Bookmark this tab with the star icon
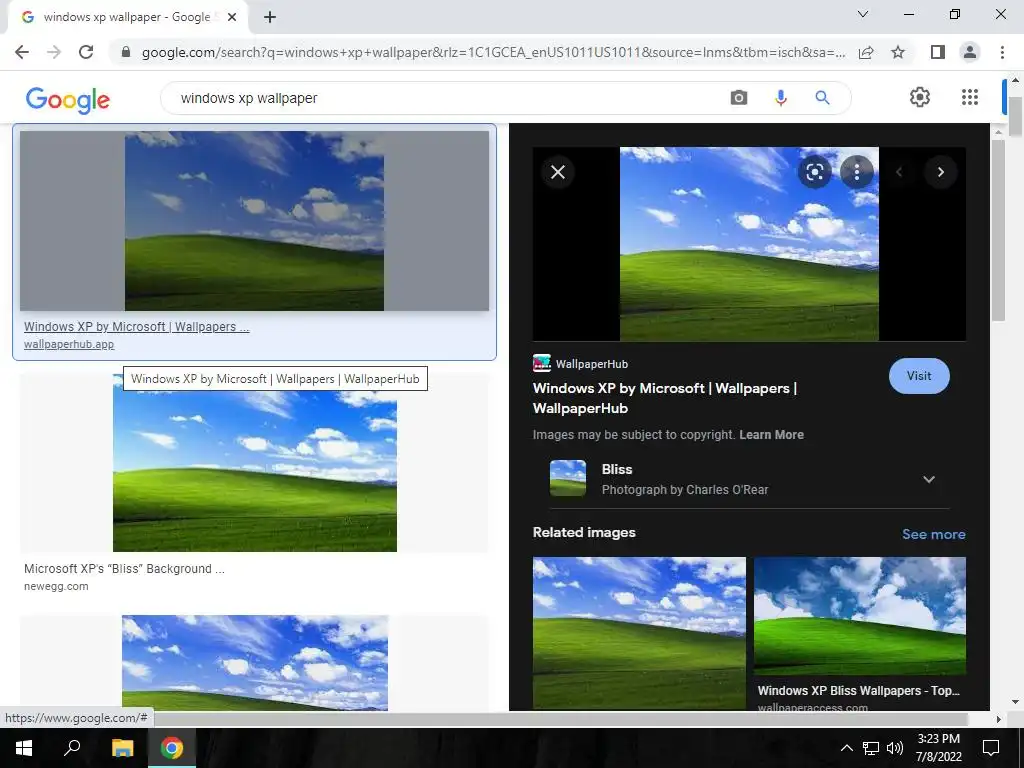This screenshot has width=1024, height=768. click(898, 52)
